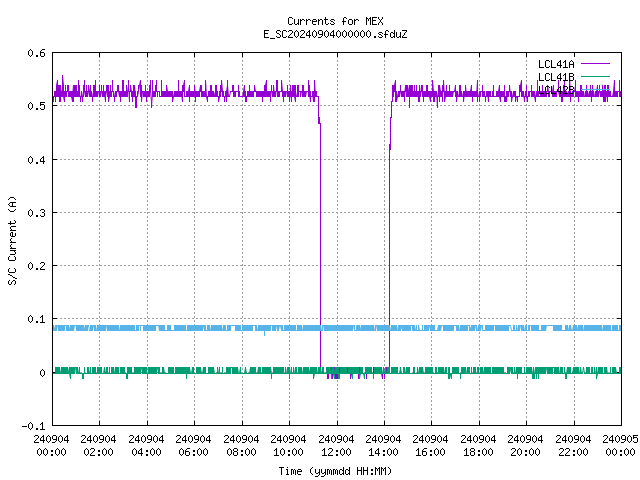
Task: Click the 240904 16:00 x-axis tick label
Action: (x=430, y=445)
